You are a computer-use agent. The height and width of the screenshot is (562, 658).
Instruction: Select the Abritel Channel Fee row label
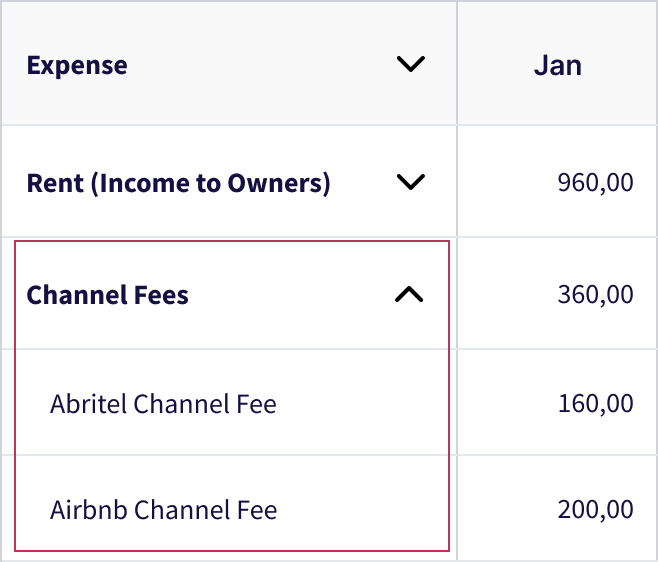pos(163,404)
